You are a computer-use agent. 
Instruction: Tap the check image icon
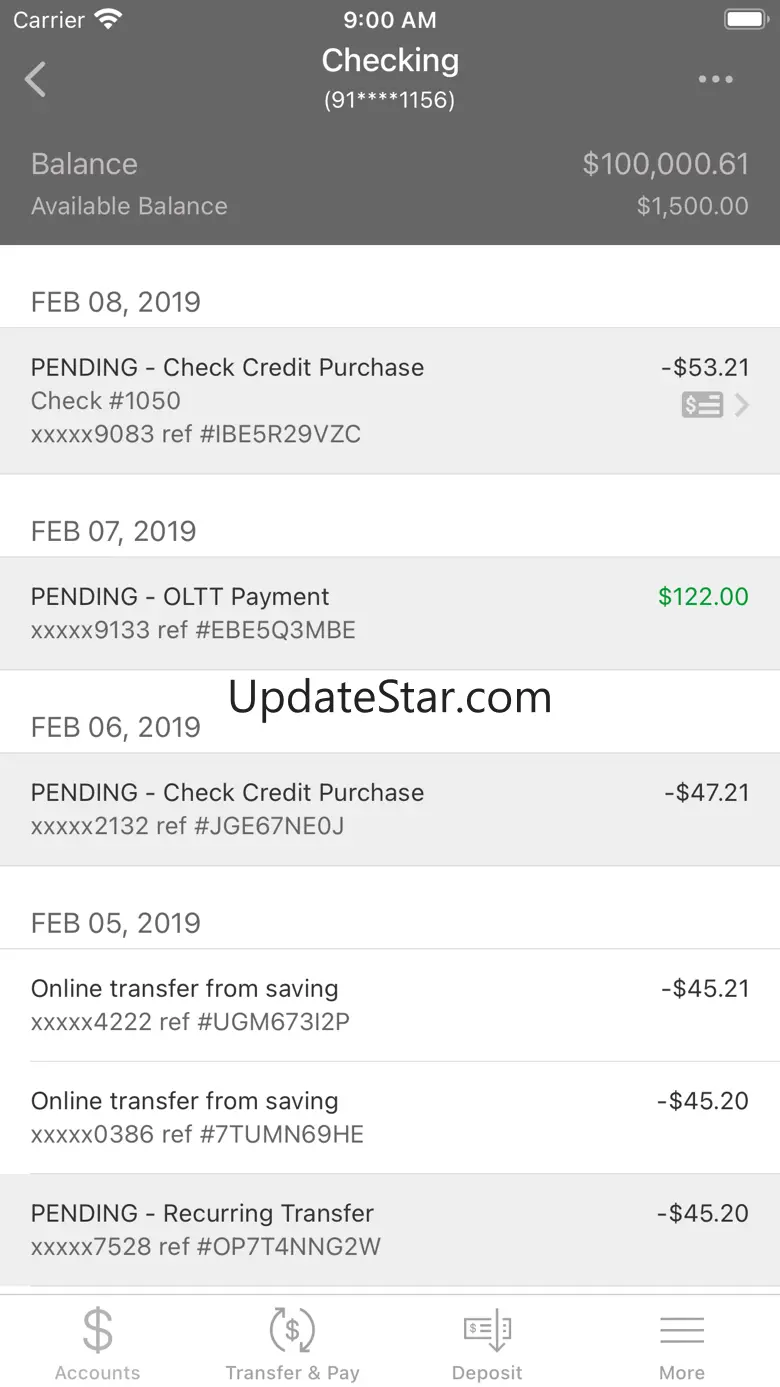click(x=702, y=405)
